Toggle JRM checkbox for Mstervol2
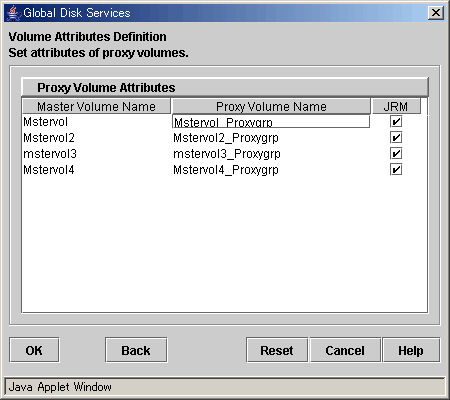 tap(396, 138)
